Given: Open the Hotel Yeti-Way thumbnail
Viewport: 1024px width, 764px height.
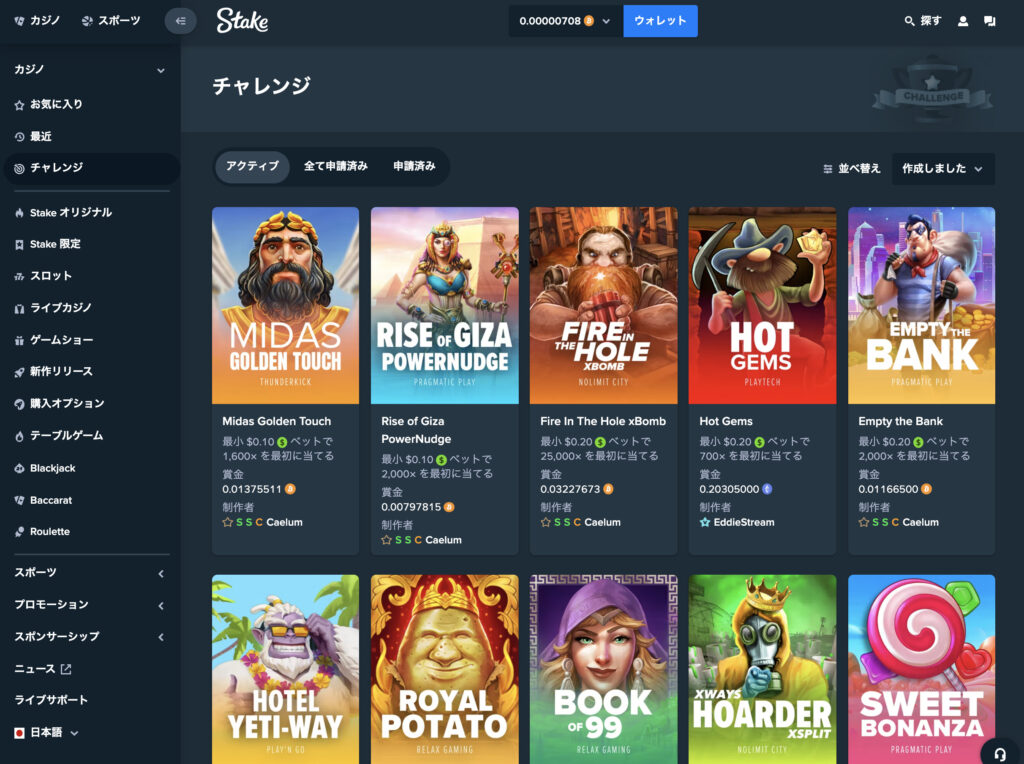Looking at the screenshot, I should click(x=285, y=669).
